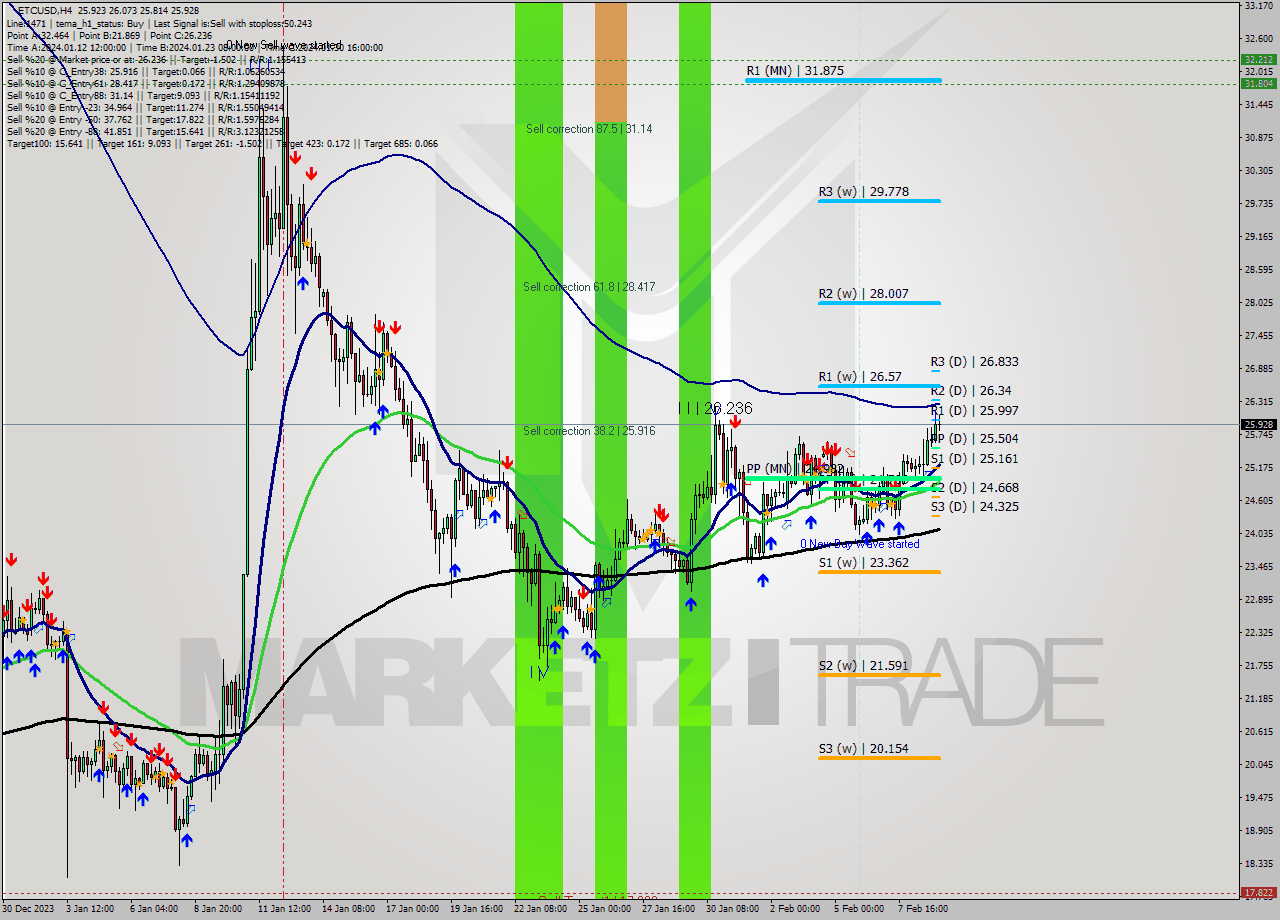Click the 7 Feb 16:00 date label
1280x920 pixels.
[922, 909]
